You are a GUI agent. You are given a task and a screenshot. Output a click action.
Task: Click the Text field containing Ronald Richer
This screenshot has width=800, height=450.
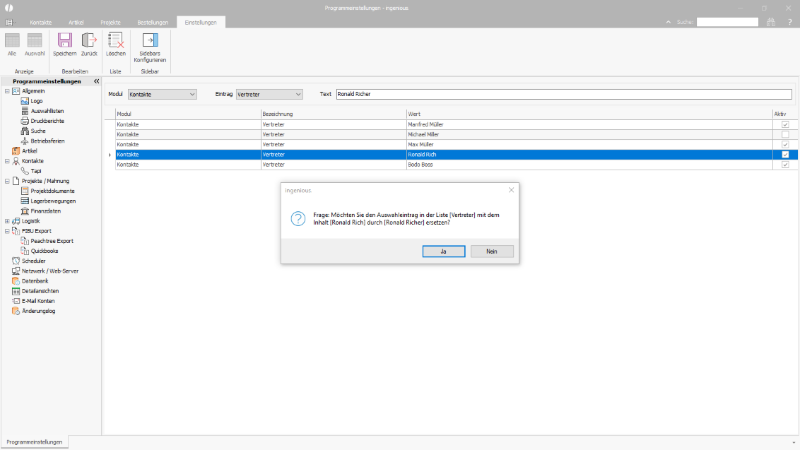pyautogui.click(x=564, y=94)
